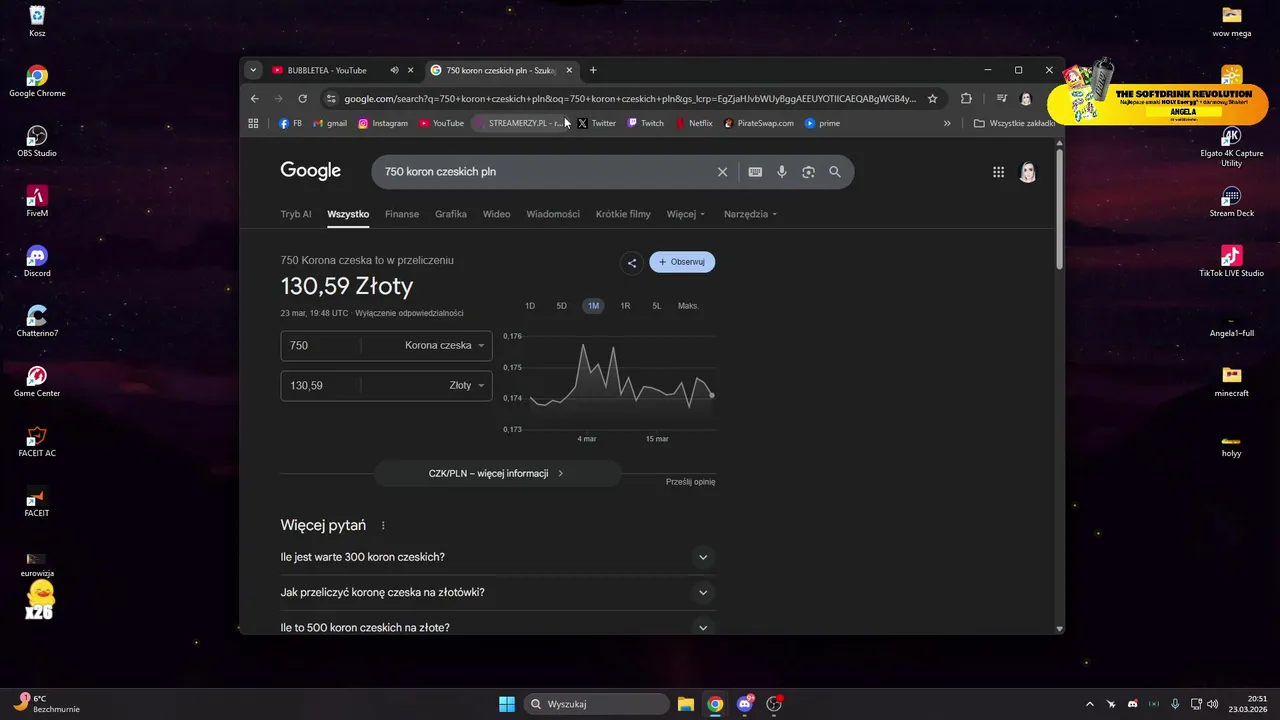Clear the Google search box text
The height and width of the screenshot is (720, 1280).
722,172
